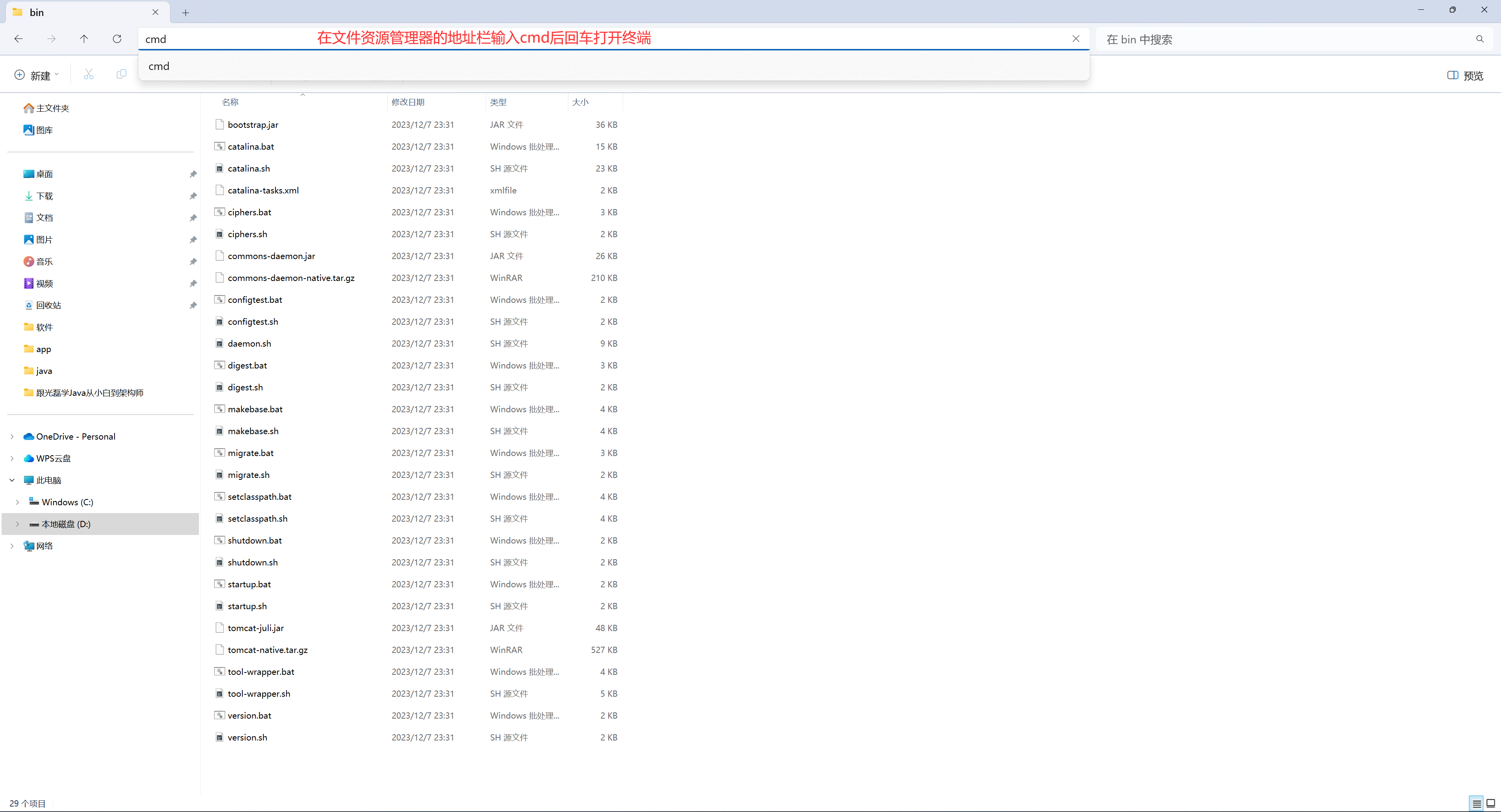Sort by 名称 column header

[x=230, y=102]
